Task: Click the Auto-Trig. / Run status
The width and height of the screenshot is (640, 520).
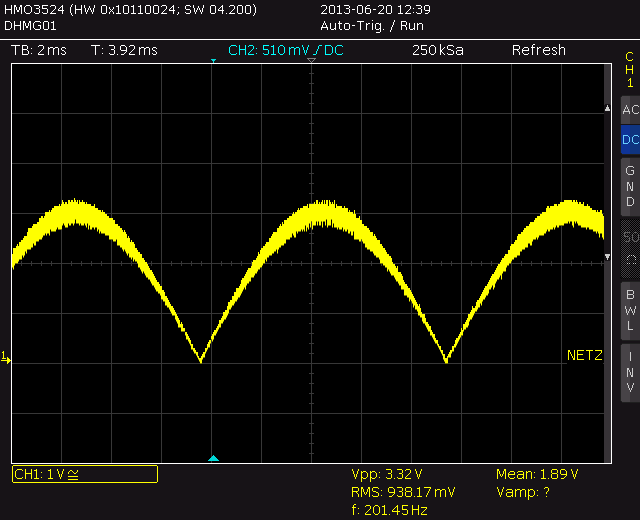Action: tap(372, 26)
